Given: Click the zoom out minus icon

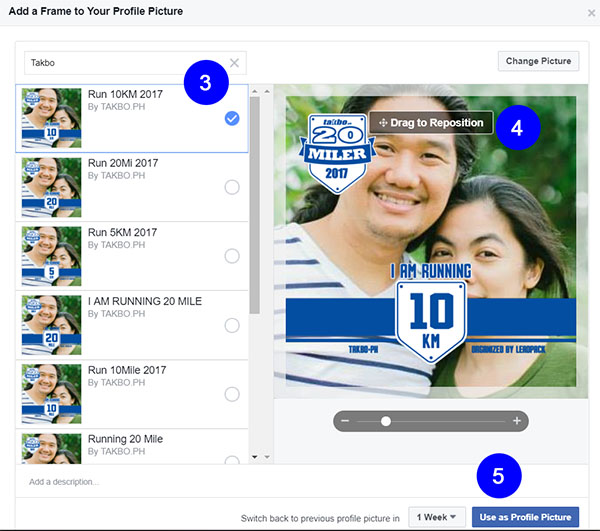Looking at the screenshot, I should [x=345, y=421].
